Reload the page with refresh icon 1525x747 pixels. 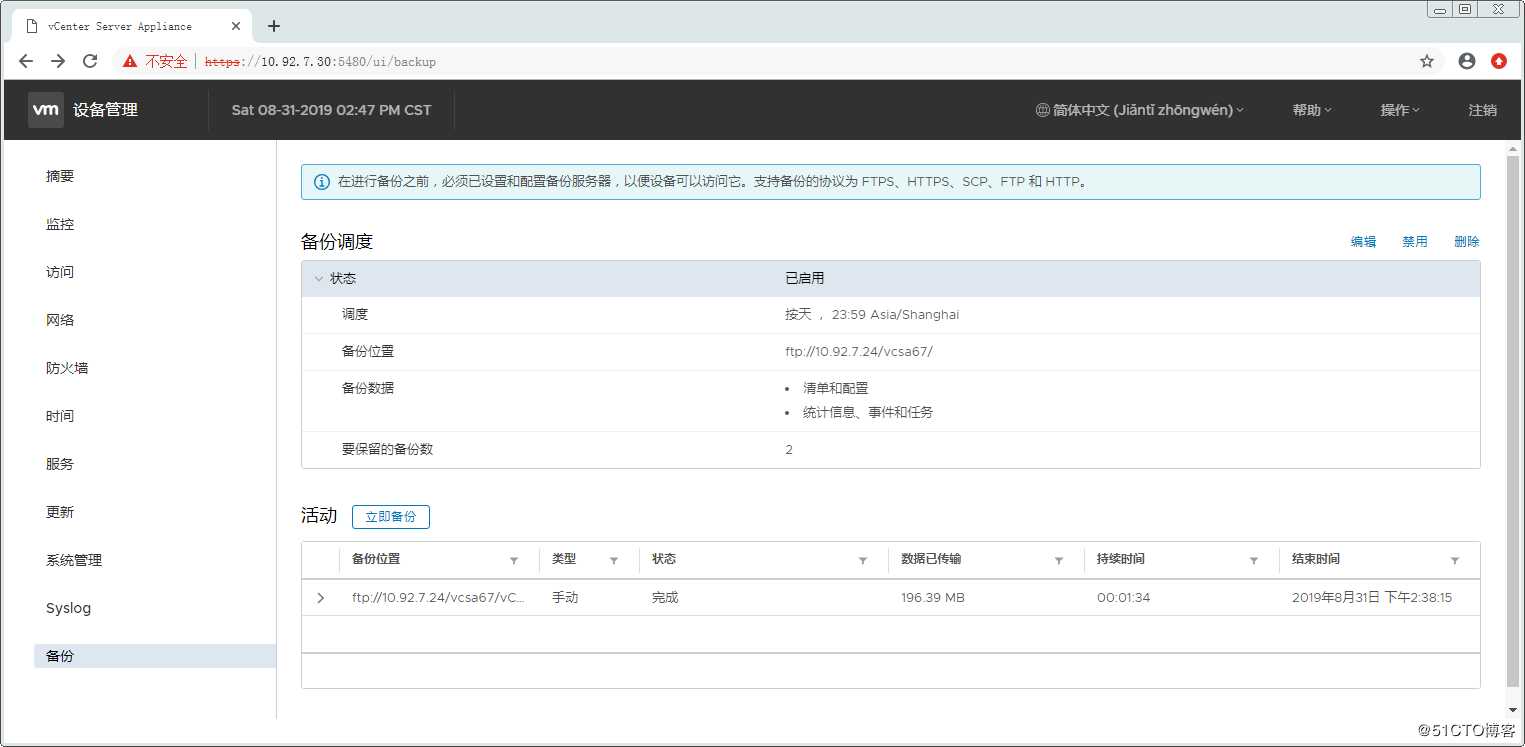coord(90,61)
